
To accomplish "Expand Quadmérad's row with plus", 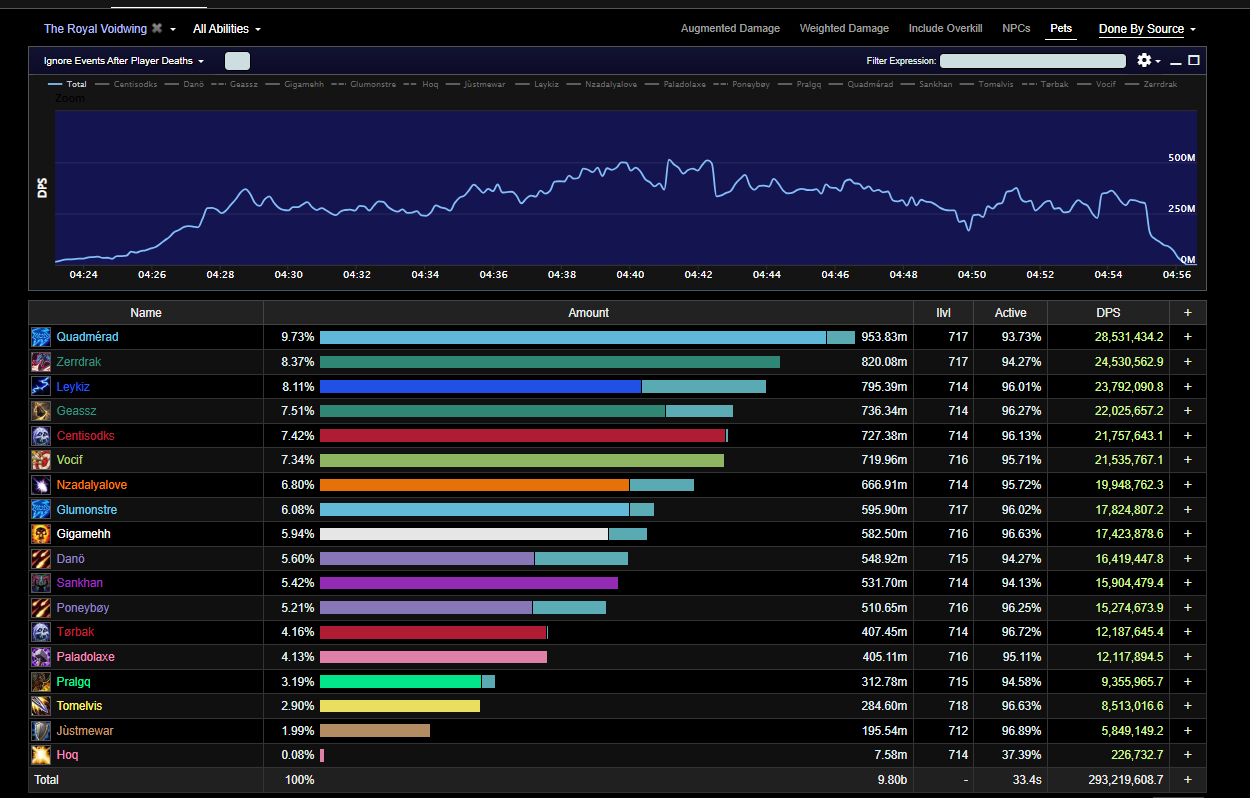I will [x=1188, y=337].
